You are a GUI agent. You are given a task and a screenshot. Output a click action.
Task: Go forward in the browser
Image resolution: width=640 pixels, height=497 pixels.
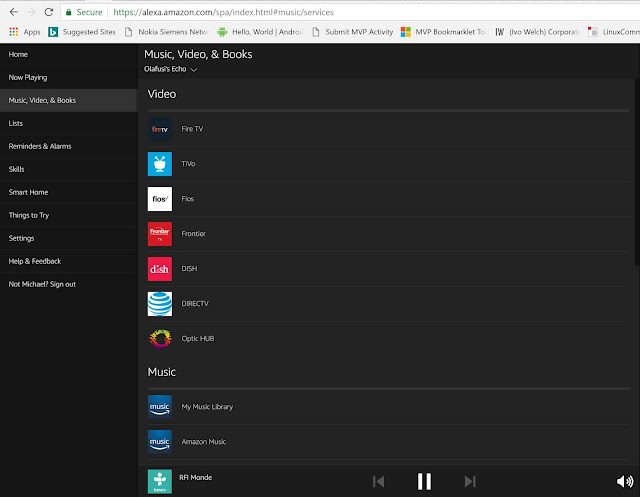pyautogui.click(x=31, y=12)
